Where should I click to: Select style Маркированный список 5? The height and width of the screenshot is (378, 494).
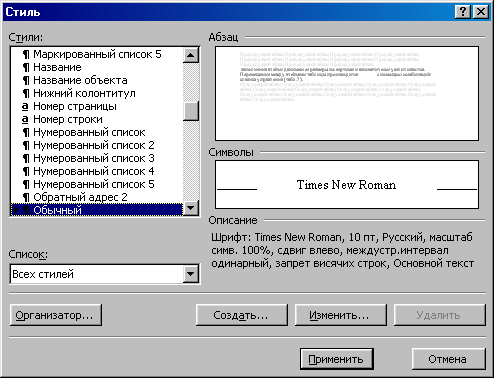point(97,54)
